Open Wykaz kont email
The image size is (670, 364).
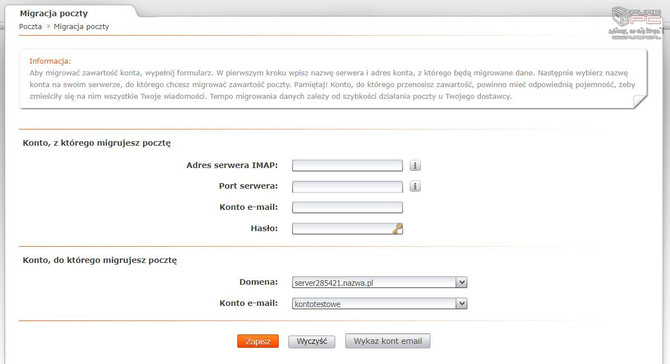(x=388, y=341)
